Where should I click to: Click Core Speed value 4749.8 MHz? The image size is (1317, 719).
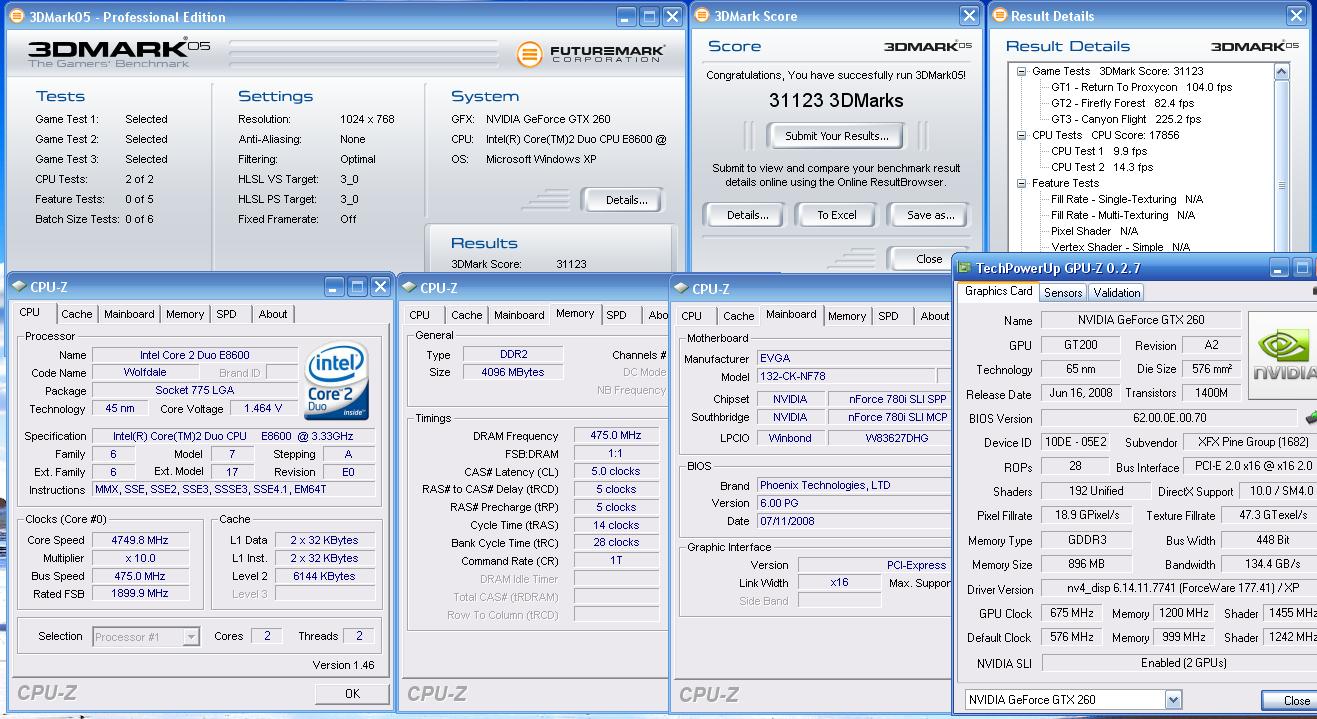(139, 540)
